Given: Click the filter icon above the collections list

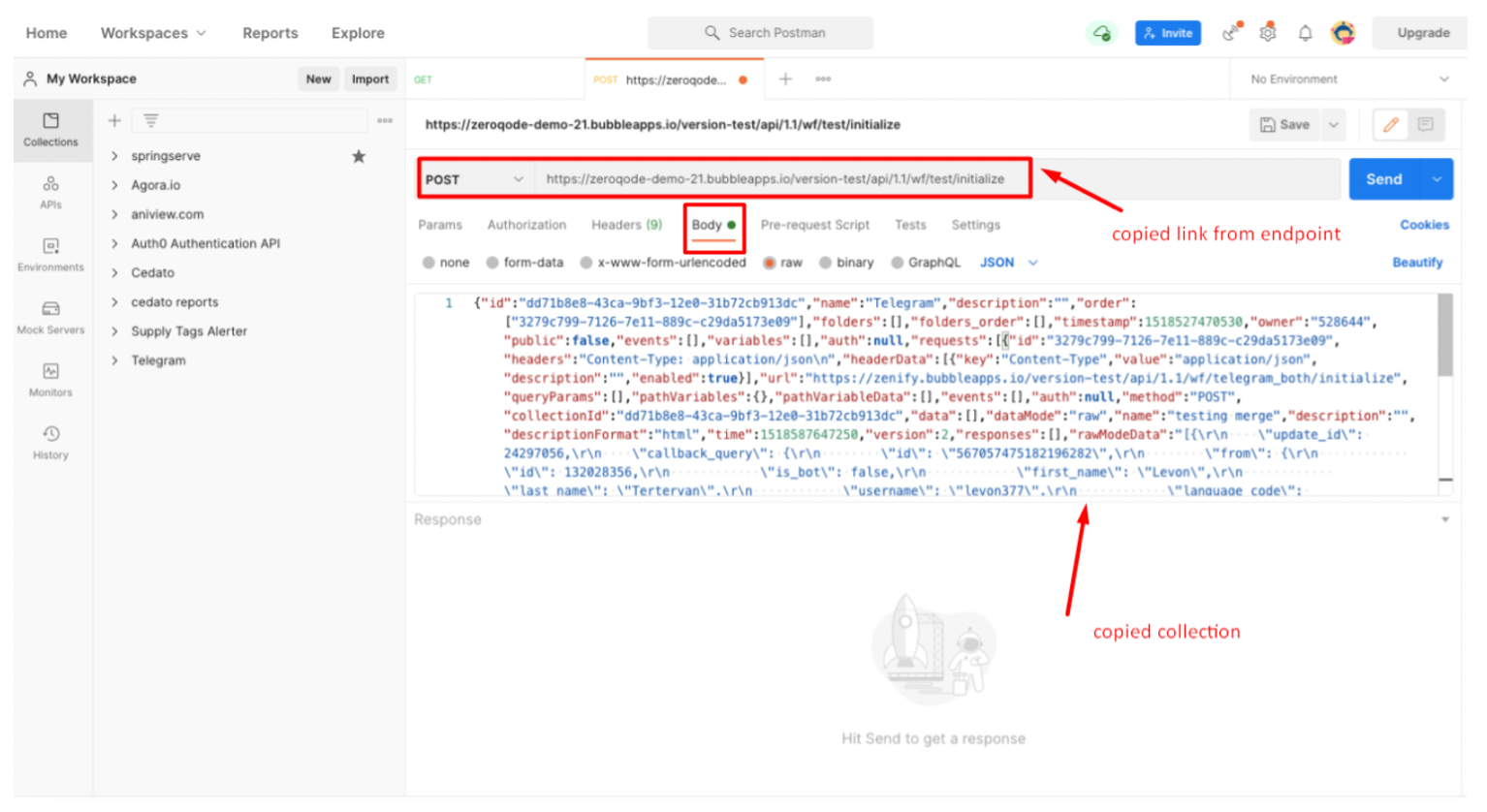Looking at the screenshot, I should [x=150, y=120].
